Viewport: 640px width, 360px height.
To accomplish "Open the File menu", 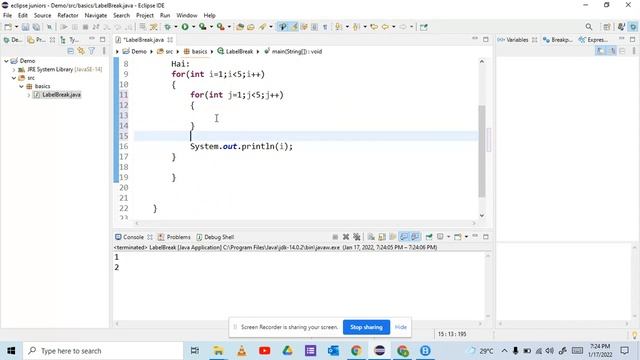I will coord(7,16).
